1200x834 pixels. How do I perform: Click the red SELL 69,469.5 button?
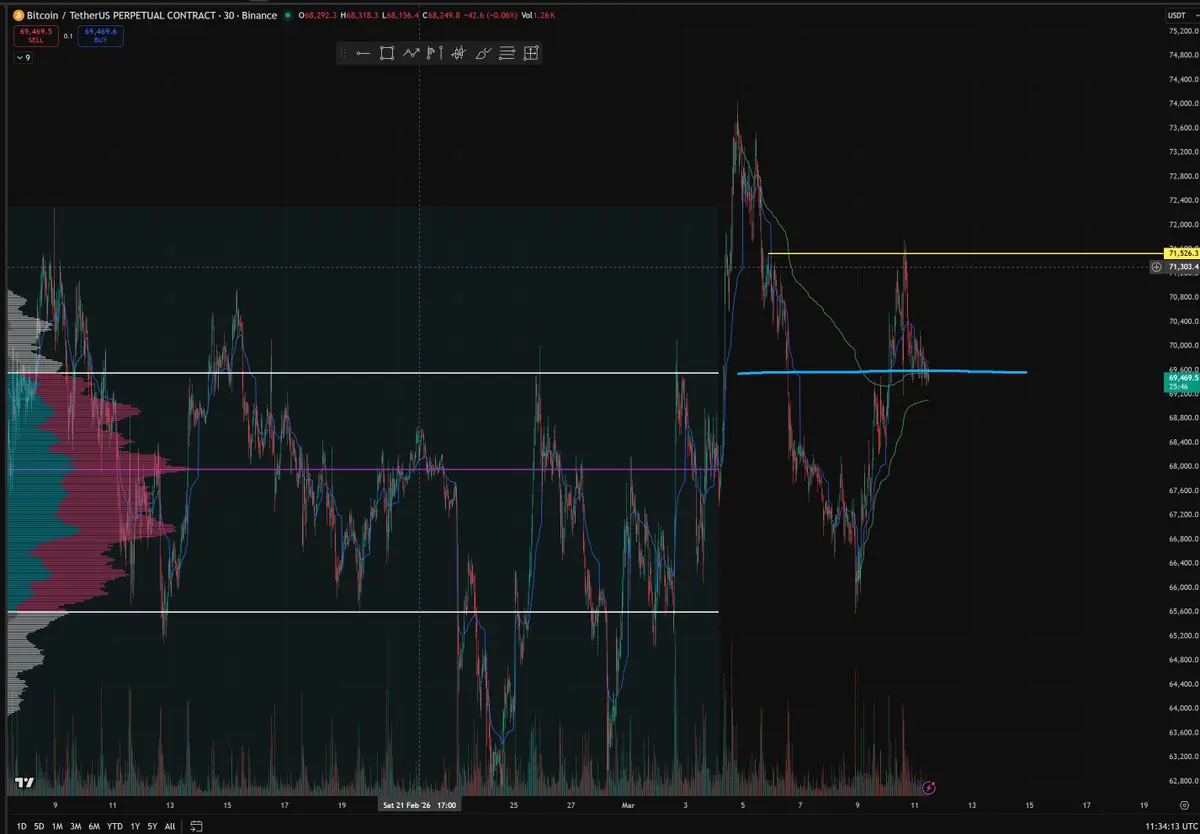pos(36,35)
